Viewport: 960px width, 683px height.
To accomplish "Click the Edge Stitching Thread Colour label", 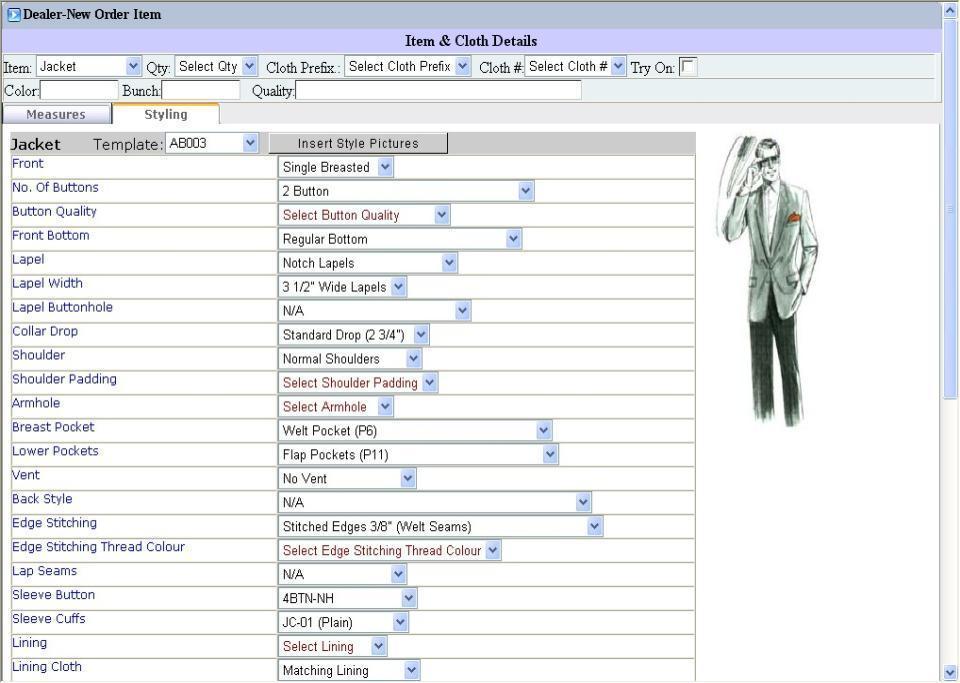I will [98, 547].
